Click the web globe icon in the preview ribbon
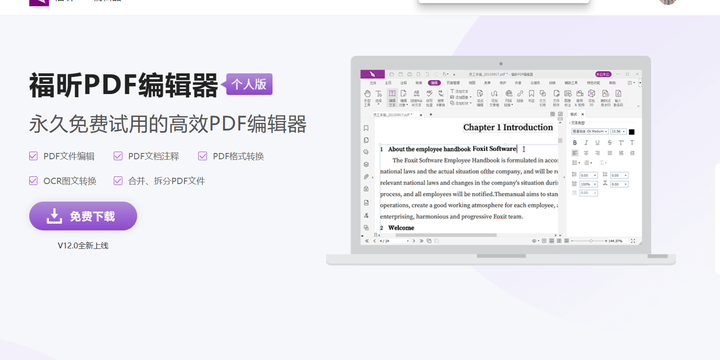The image size is (720, 360). (x=509, y=98)
